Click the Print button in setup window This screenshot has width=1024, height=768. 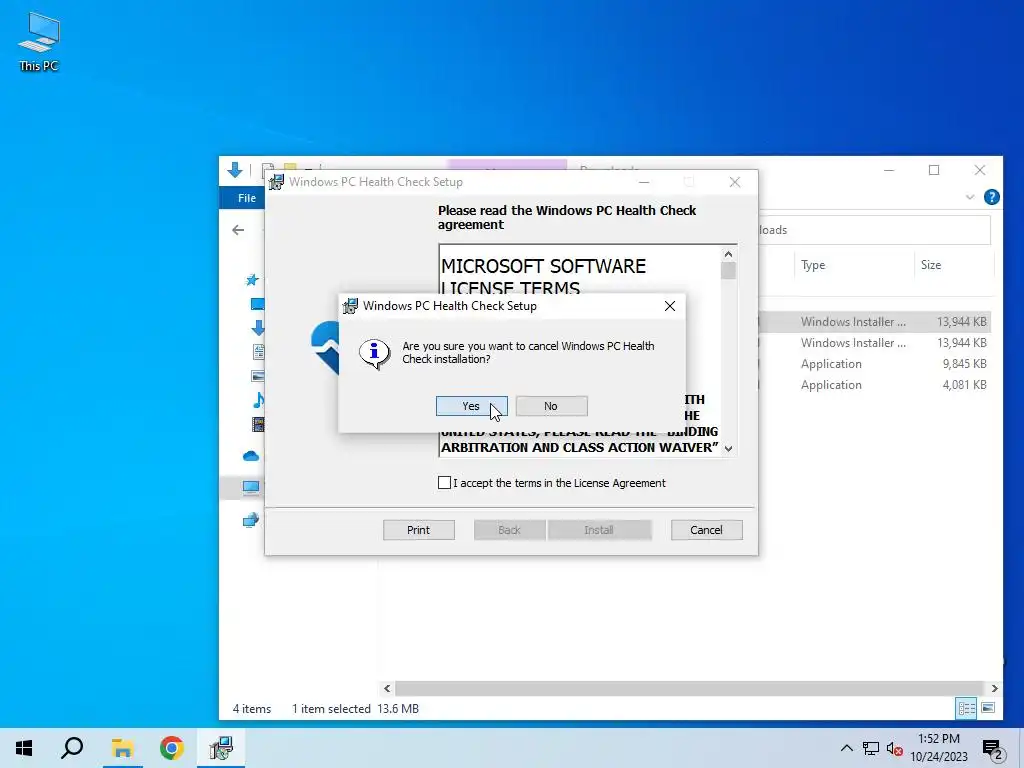coord(419,530)
